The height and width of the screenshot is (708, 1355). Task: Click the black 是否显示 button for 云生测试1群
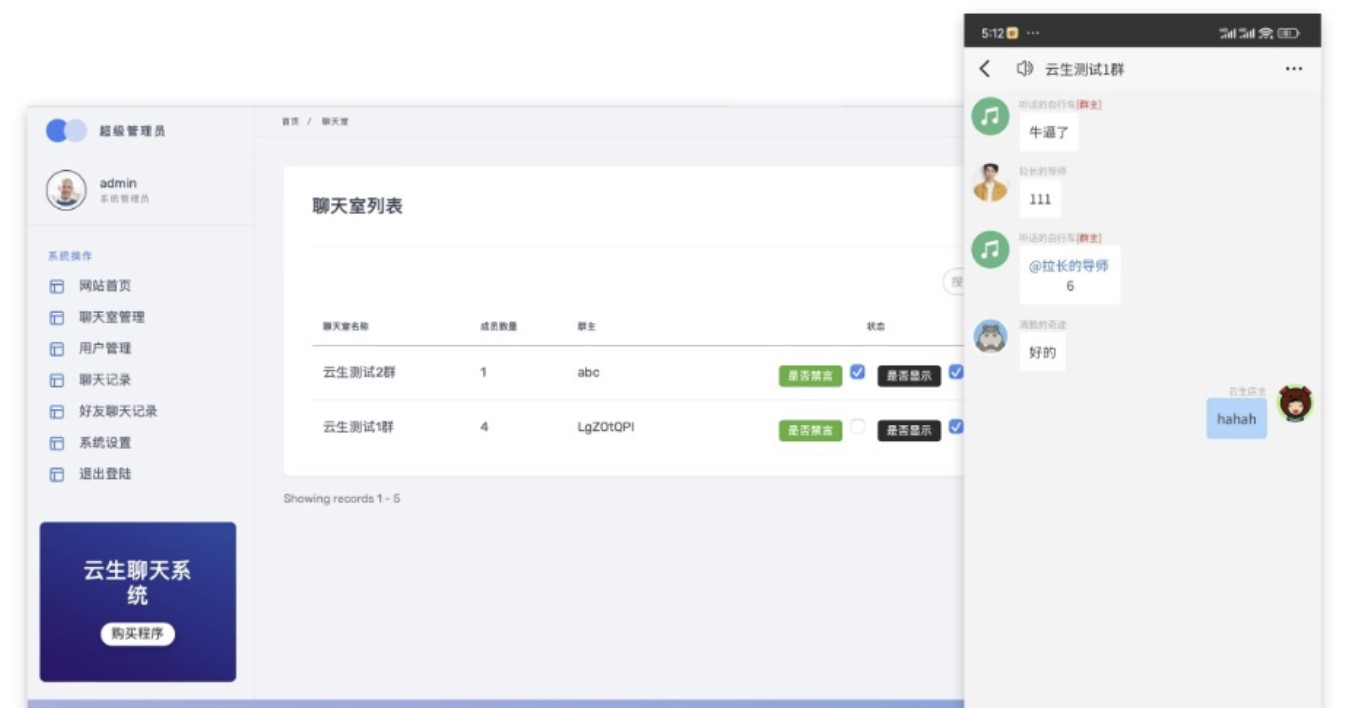[x=908, y=431]
